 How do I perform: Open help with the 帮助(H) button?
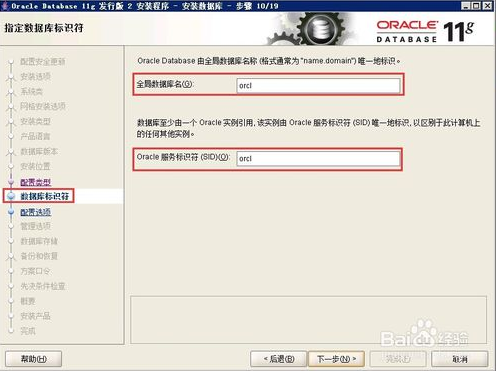(34, 359)
